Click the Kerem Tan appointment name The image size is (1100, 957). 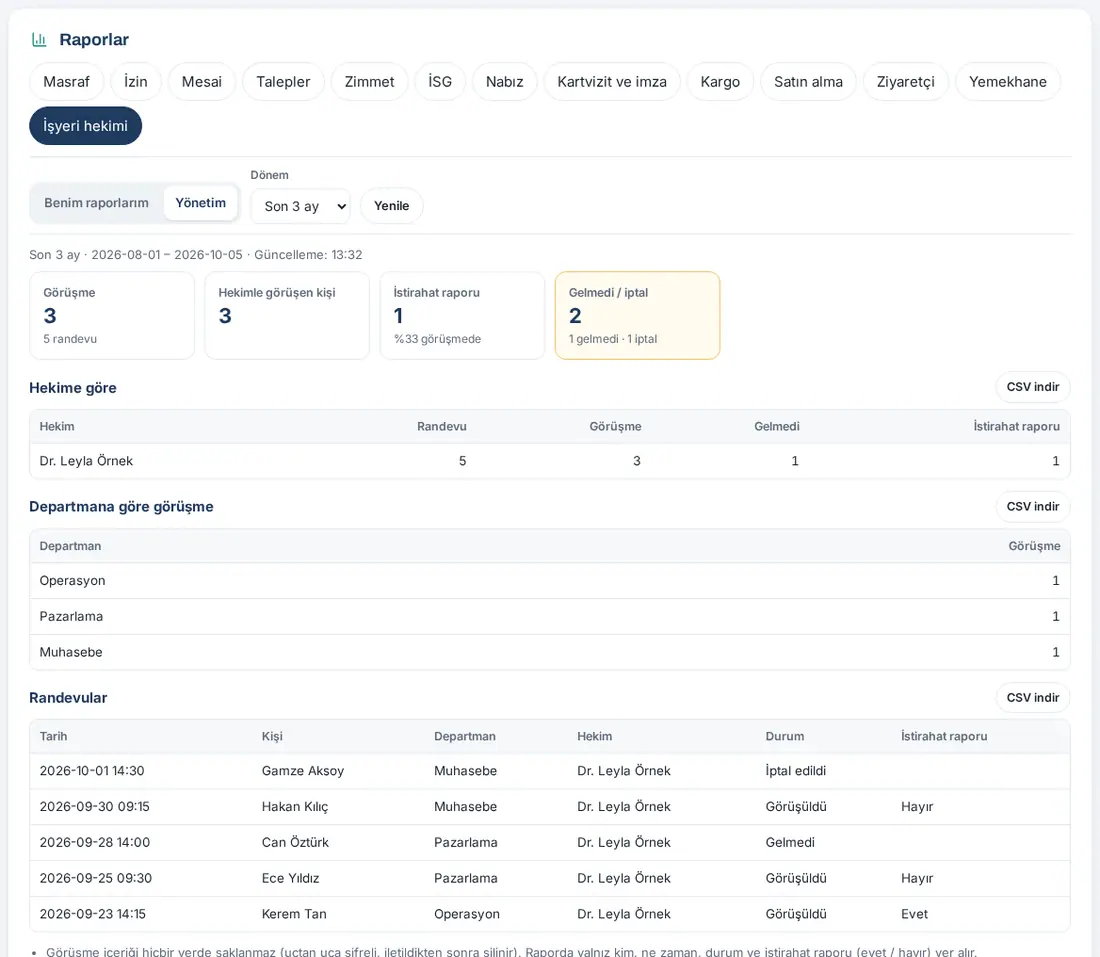point(294,914)
